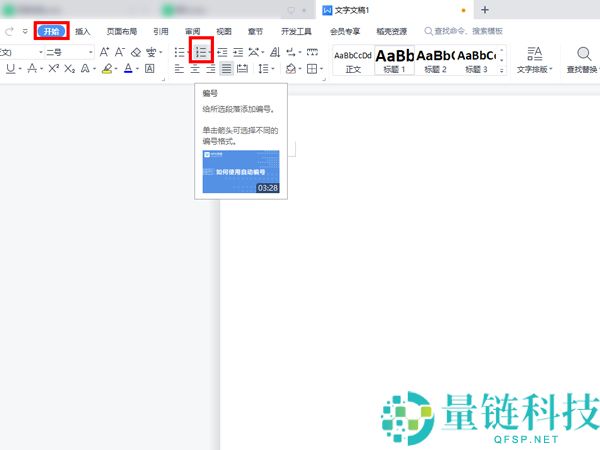Click the tab stops ruler icon
This screenshot has height=450, width=600.
coord(312,52)
